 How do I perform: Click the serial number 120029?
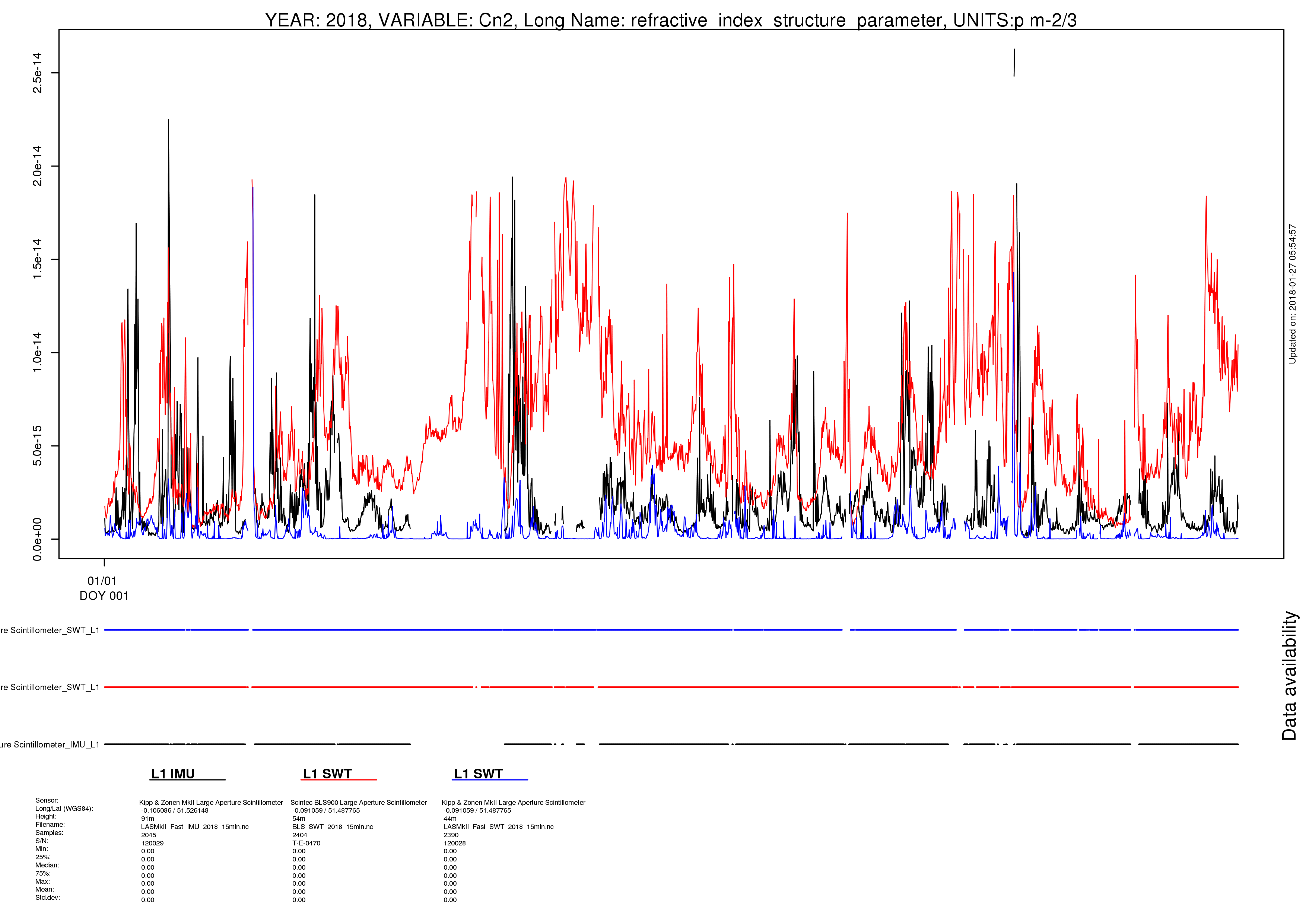pyautogui.click(x=152, y=843)
